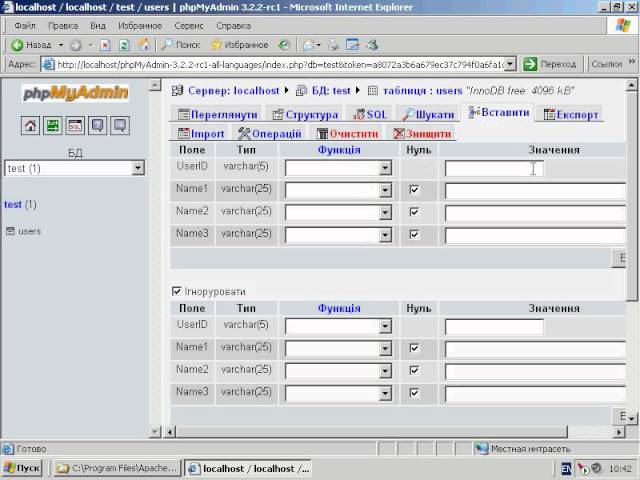Toggle Null checkbox for second Name3 row
The width and height of the screenshot is (640, 480).
pos(414,393)
